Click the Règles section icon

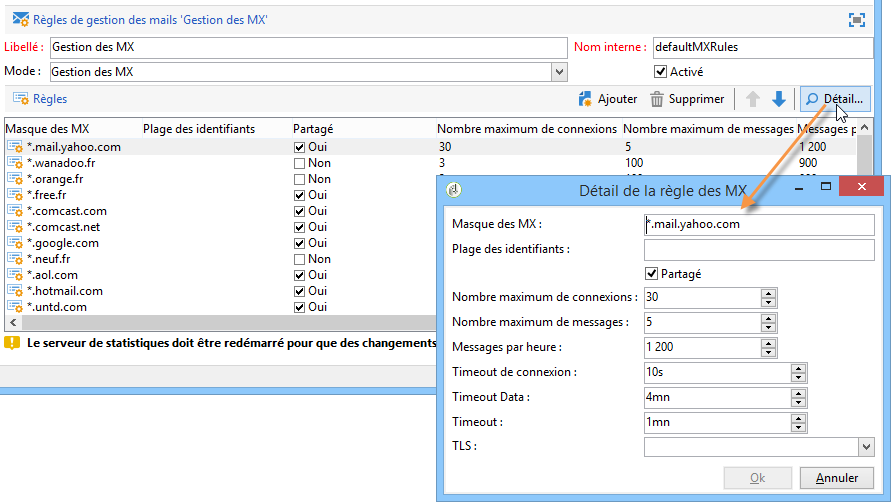(x=21, y=99)
